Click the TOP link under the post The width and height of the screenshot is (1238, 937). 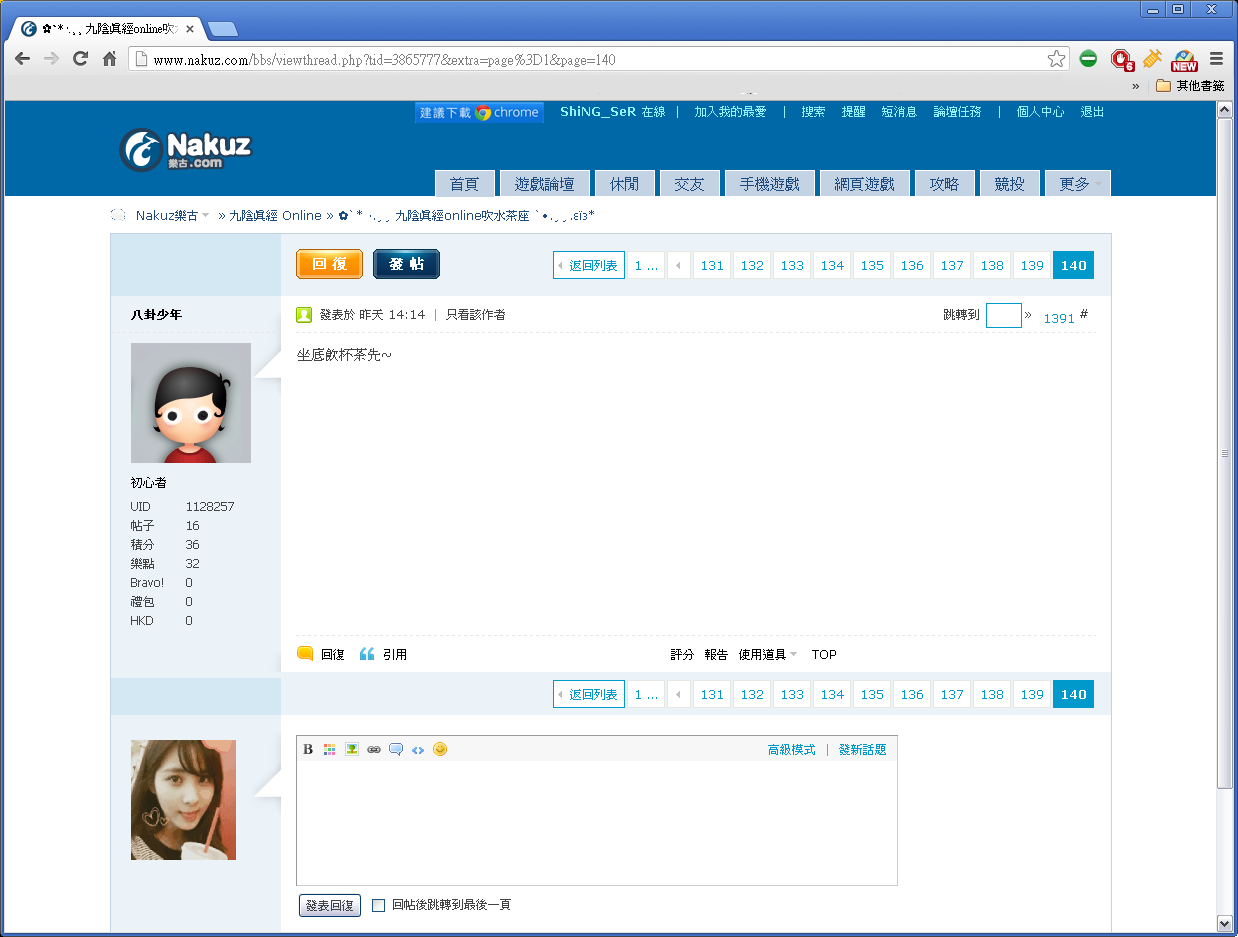coord(824,655)
